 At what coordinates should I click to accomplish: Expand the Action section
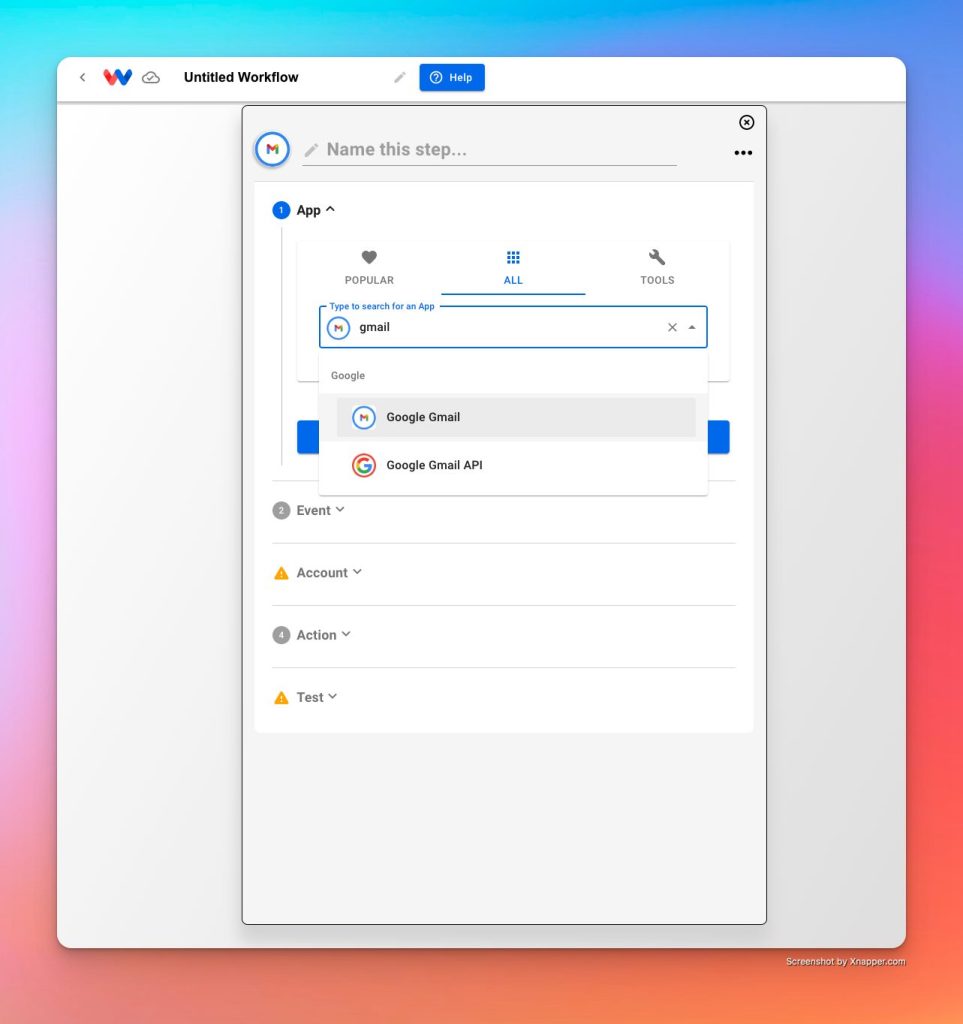click(324, 635)
